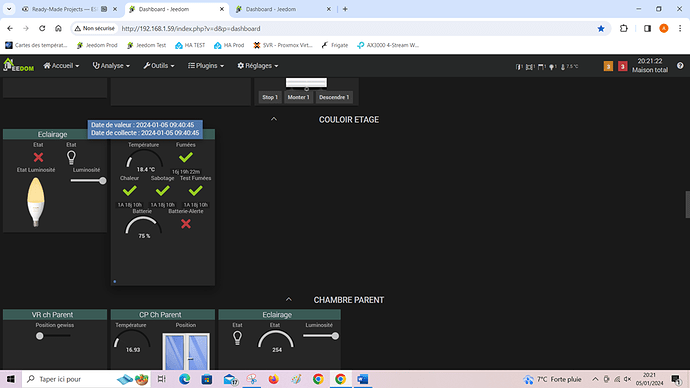Open the Réglages dropdown menu

pos(257,66)
